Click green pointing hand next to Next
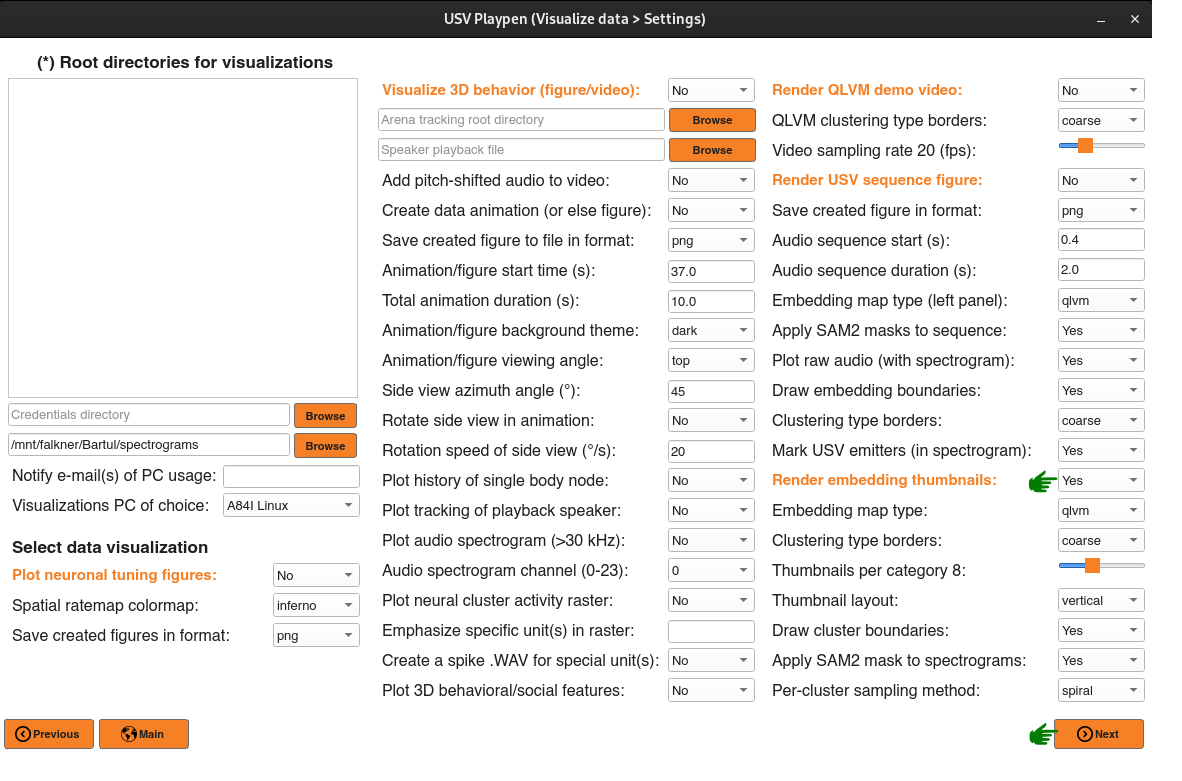The width and height of the screenshot is (1182, 781). point(1042,734)
